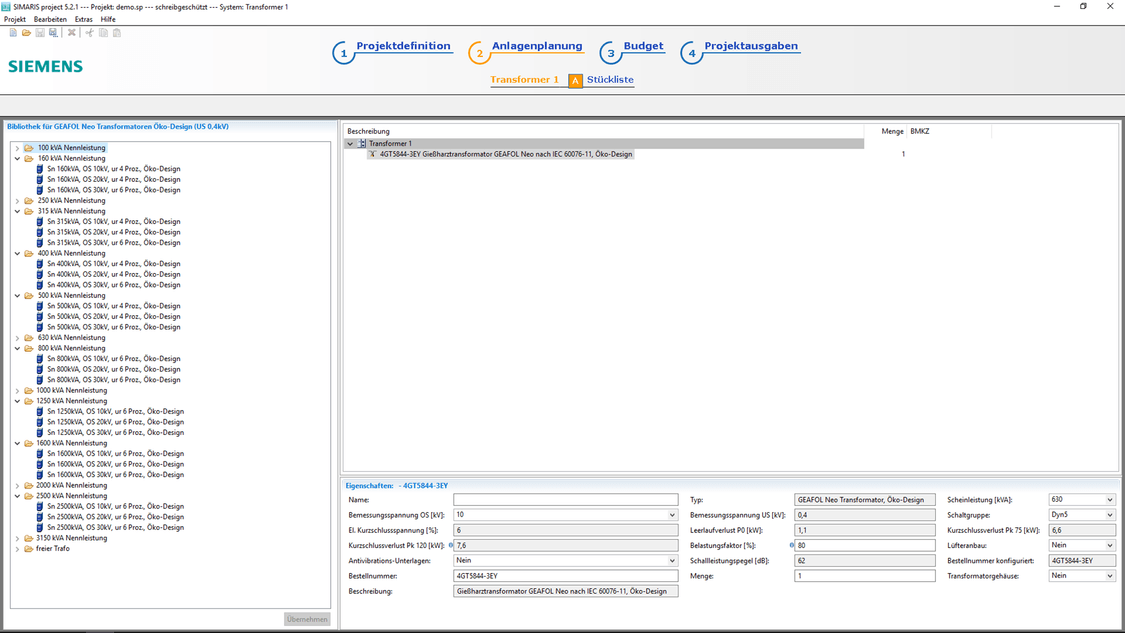Viewport: 1125px width, 633px height.
Task: Delete selection using the red X toolbar icon
Action: pyautogui.click(x=71, y=32)
